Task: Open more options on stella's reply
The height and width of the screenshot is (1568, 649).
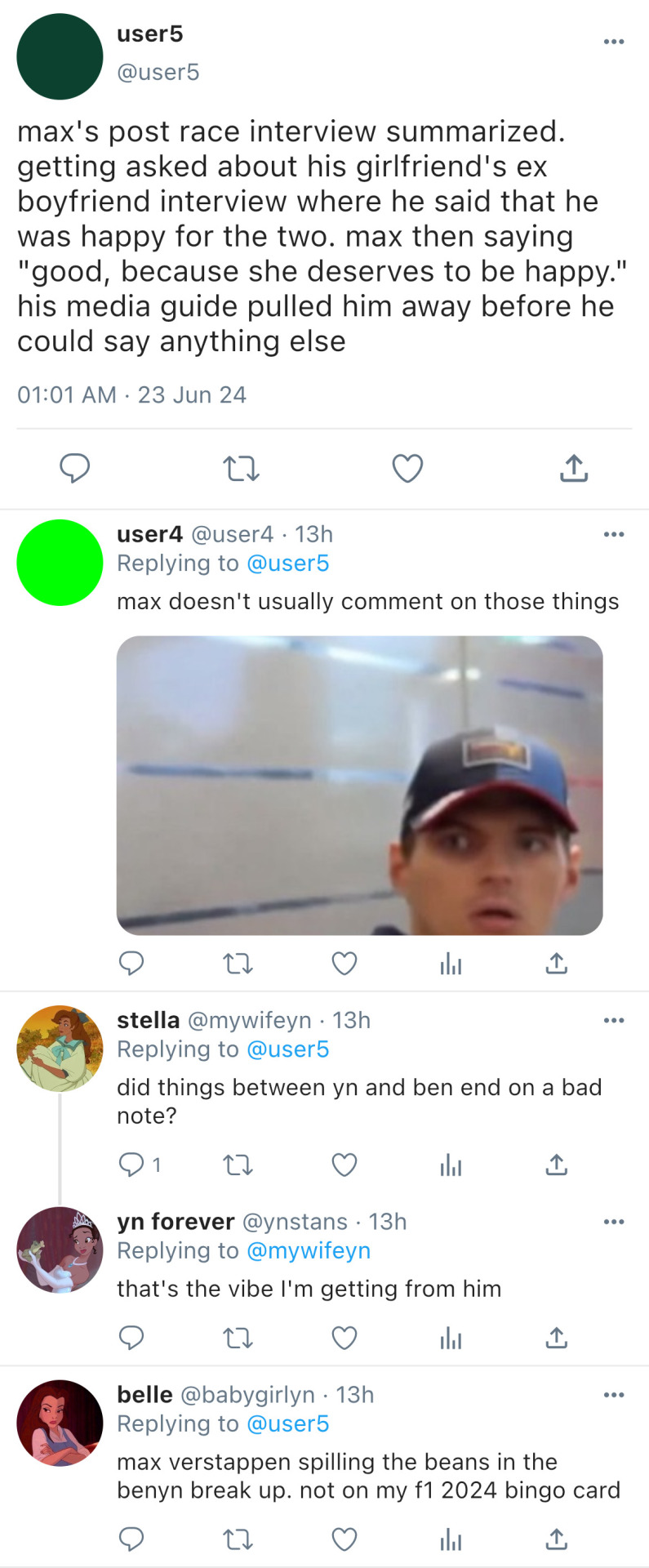Action: point(614,1020)
